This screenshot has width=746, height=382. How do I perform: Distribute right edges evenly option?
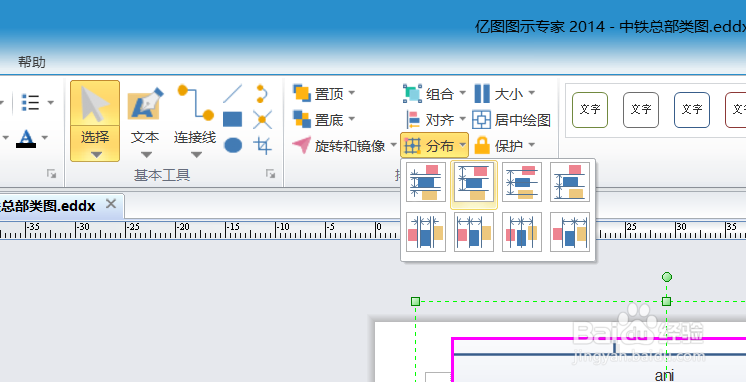point(570,232)
